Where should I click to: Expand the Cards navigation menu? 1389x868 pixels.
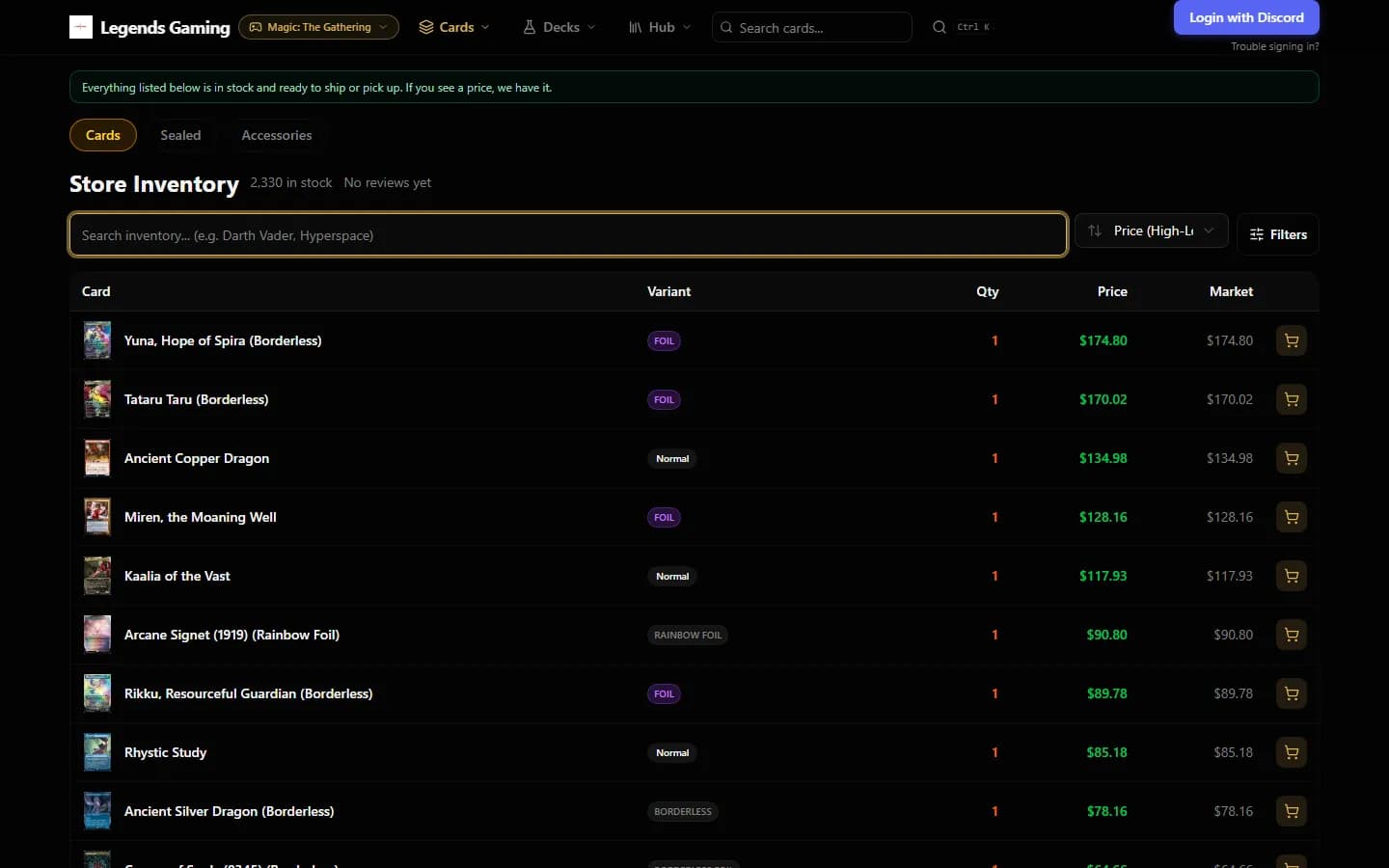454,27
